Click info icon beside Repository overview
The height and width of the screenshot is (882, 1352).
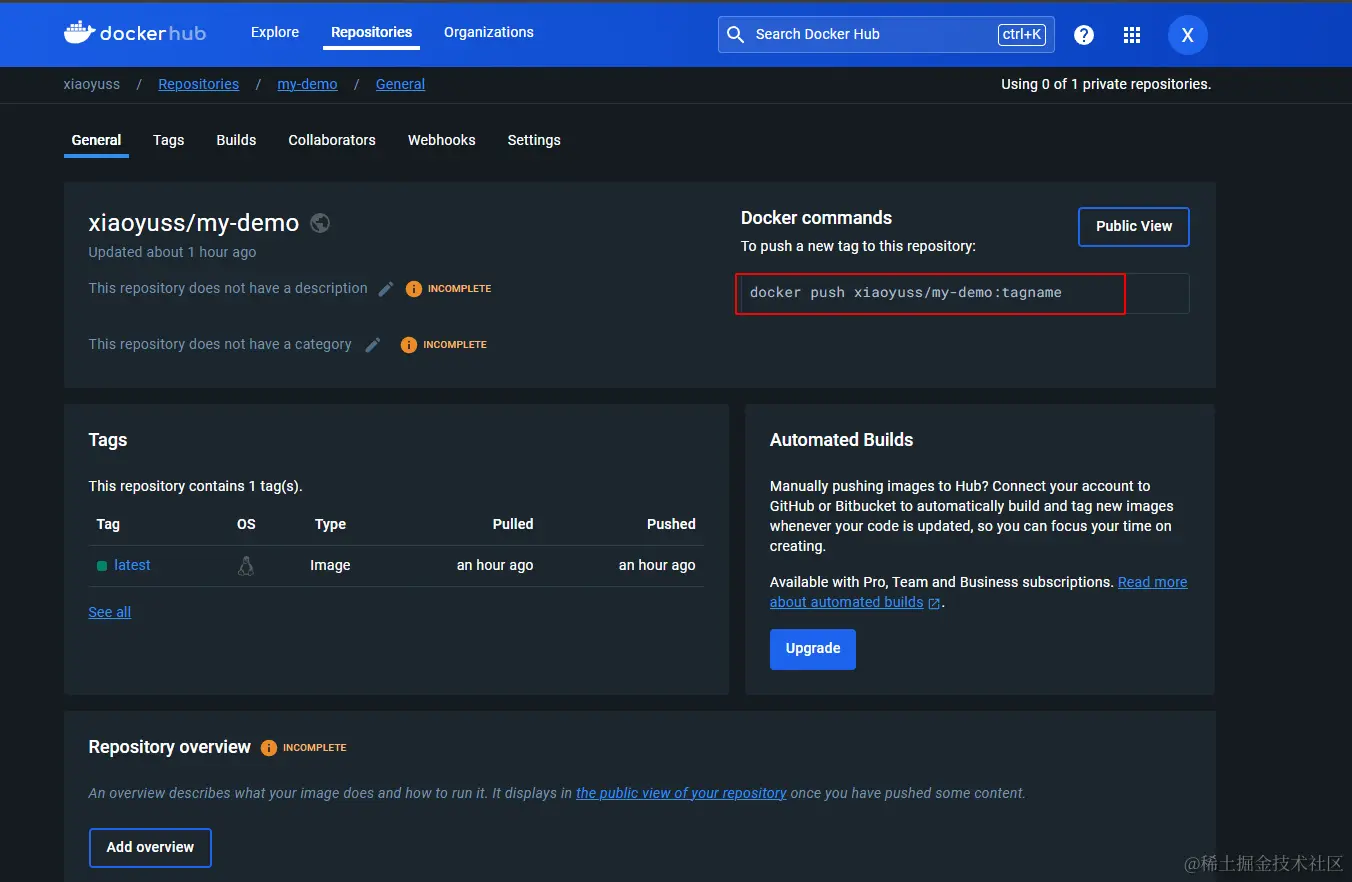[x=269, y=748]
